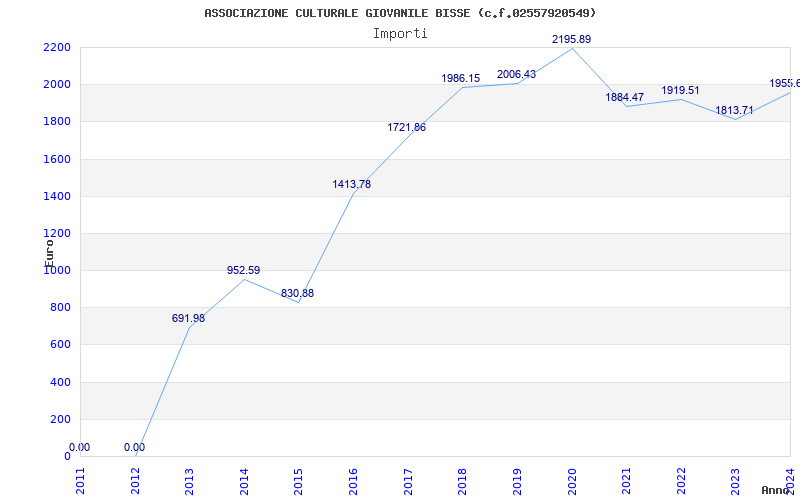Image resolution: width=800 pixels, height=500 pixels.
Task: Click y-axis value 200
Action: point(60,419)
